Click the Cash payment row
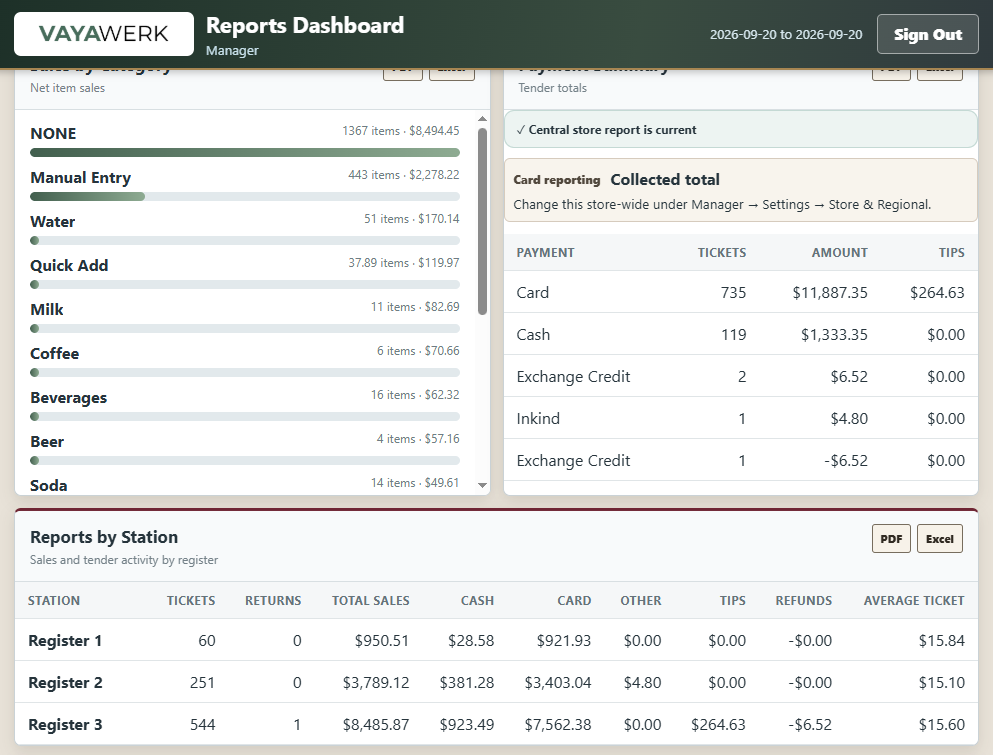The width and height of the screenshot is (993, 755). [740, 334]
